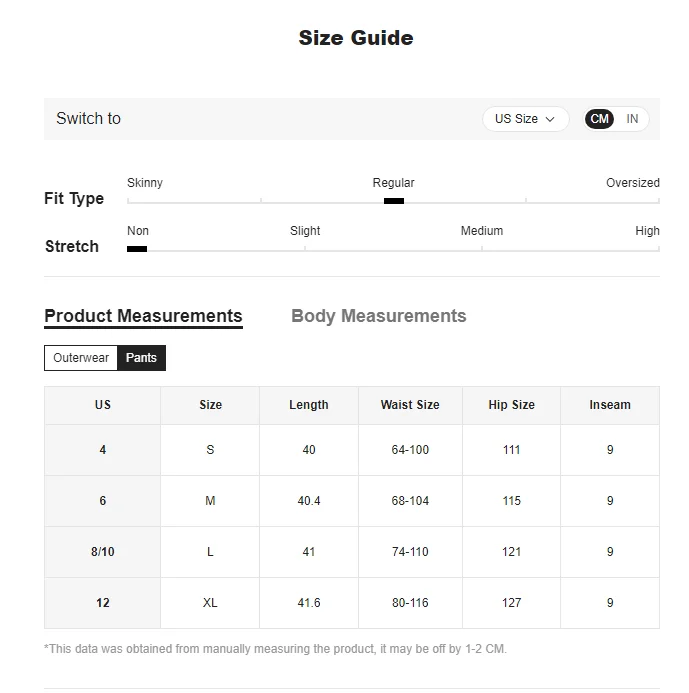The width and height of the screenshot is (689, 693).
Task: Select the US size 8/10 row
Action: [352, 552]
